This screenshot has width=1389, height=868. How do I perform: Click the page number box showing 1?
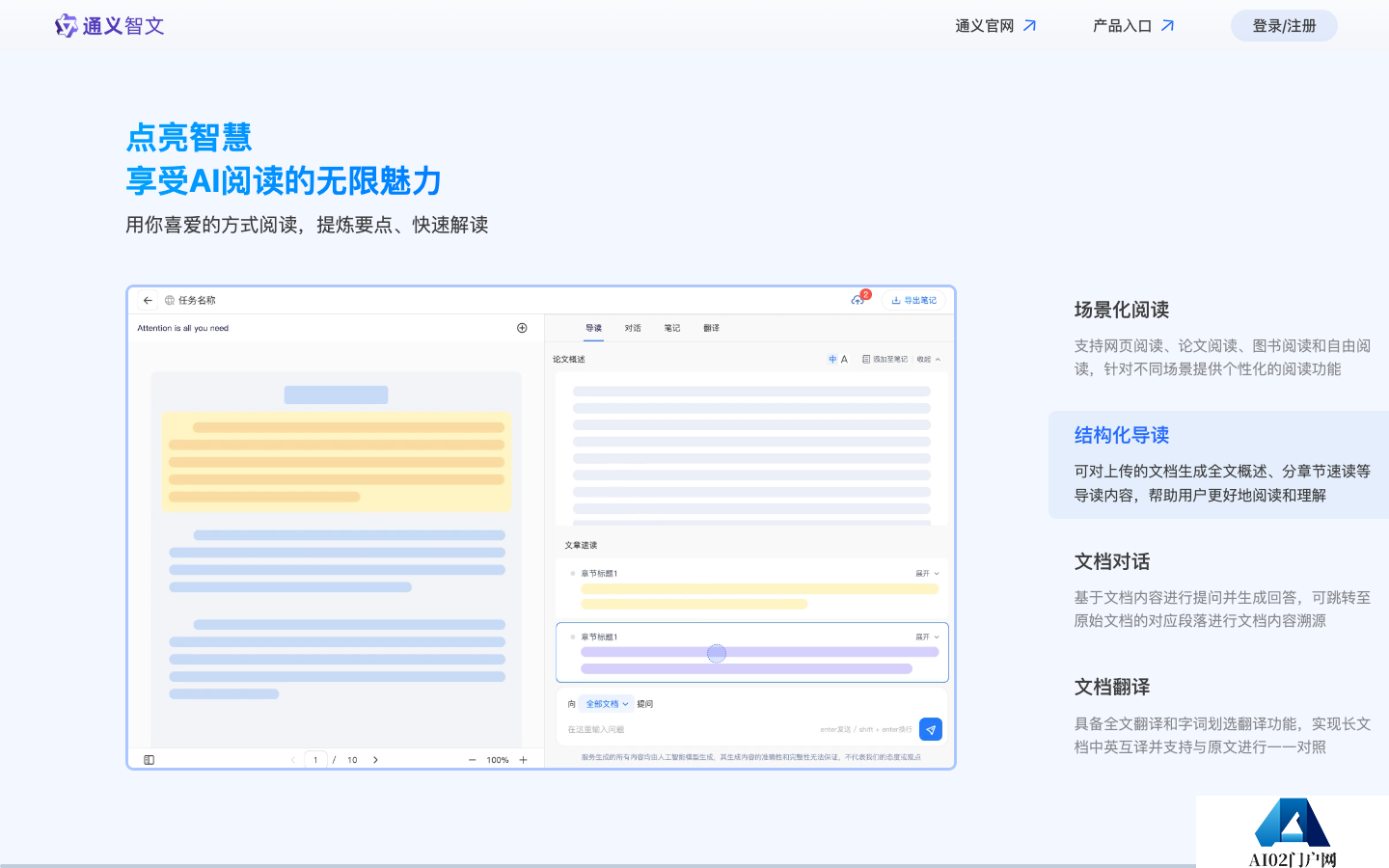(315, 760)
